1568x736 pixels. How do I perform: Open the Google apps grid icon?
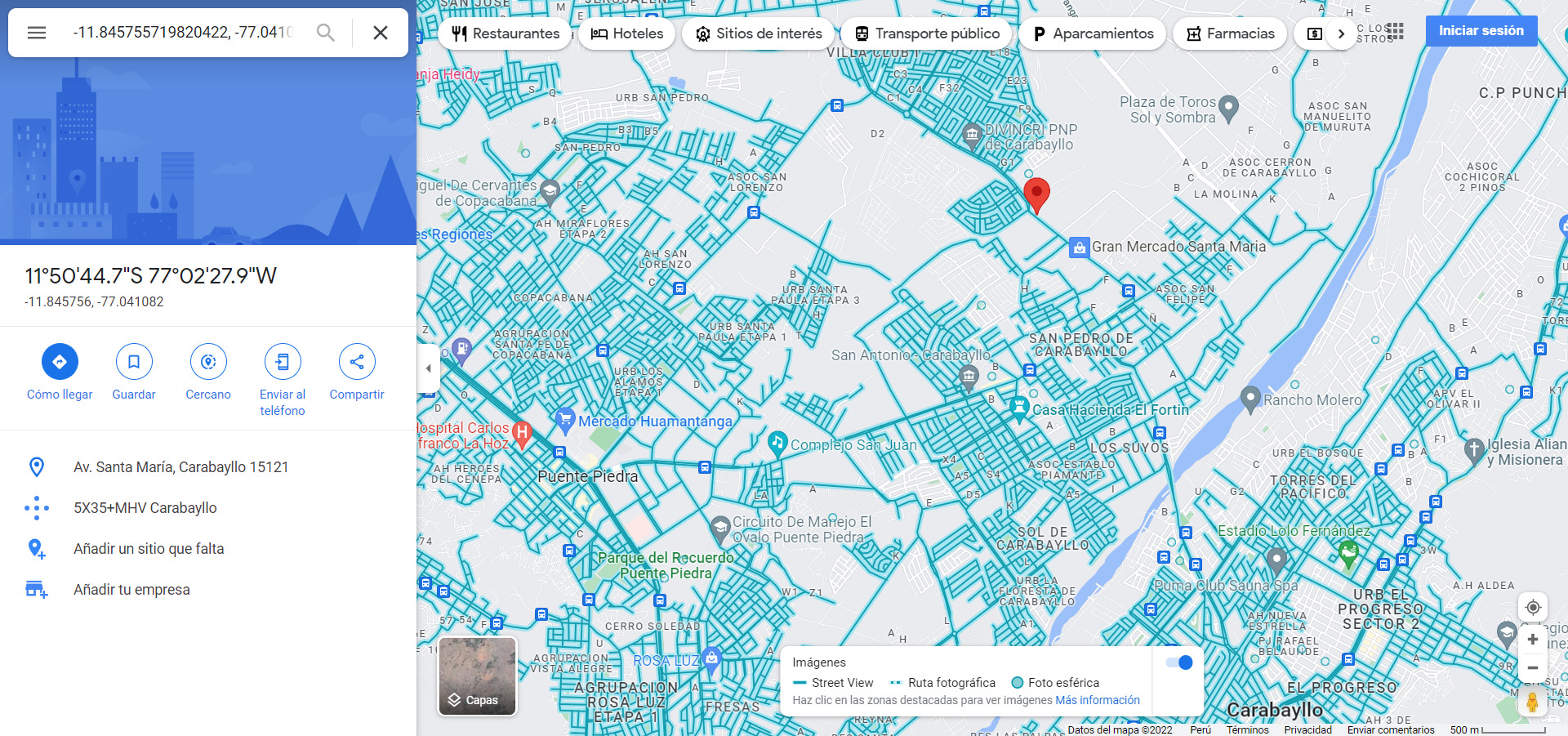(1396, 31)
